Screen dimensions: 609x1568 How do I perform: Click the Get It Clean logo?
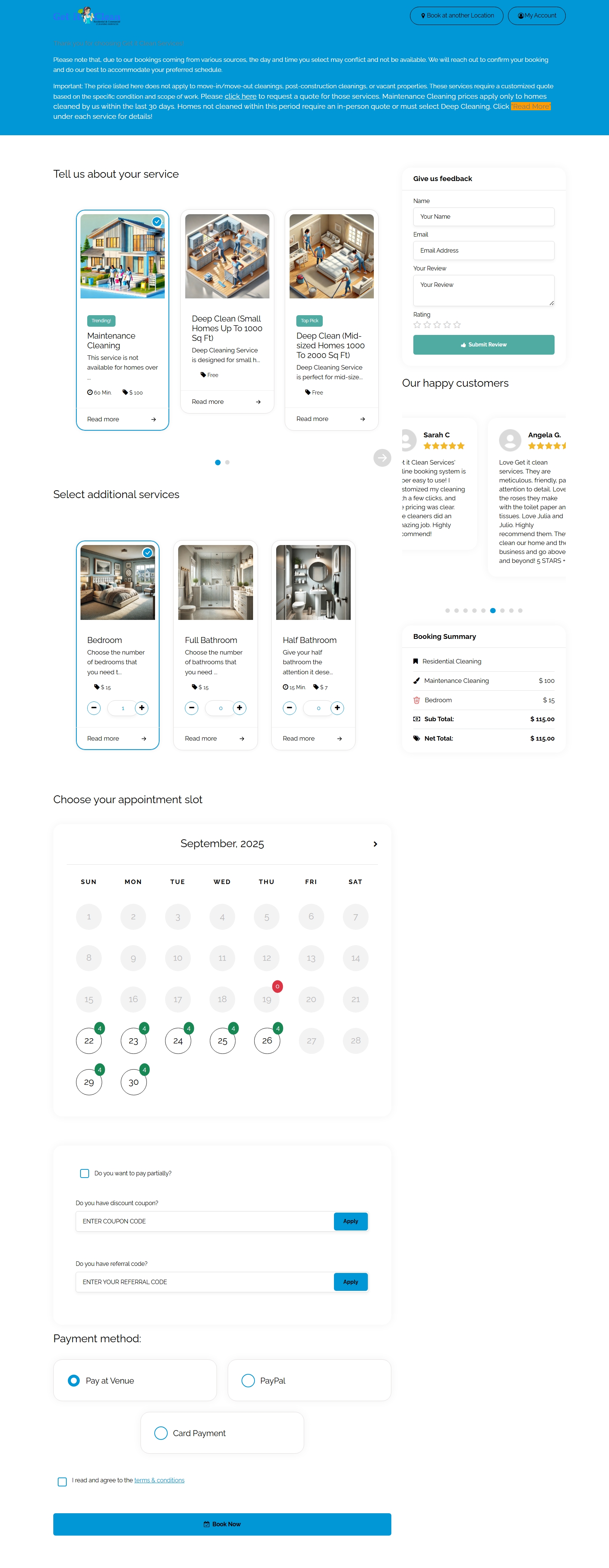pos(87,16)
